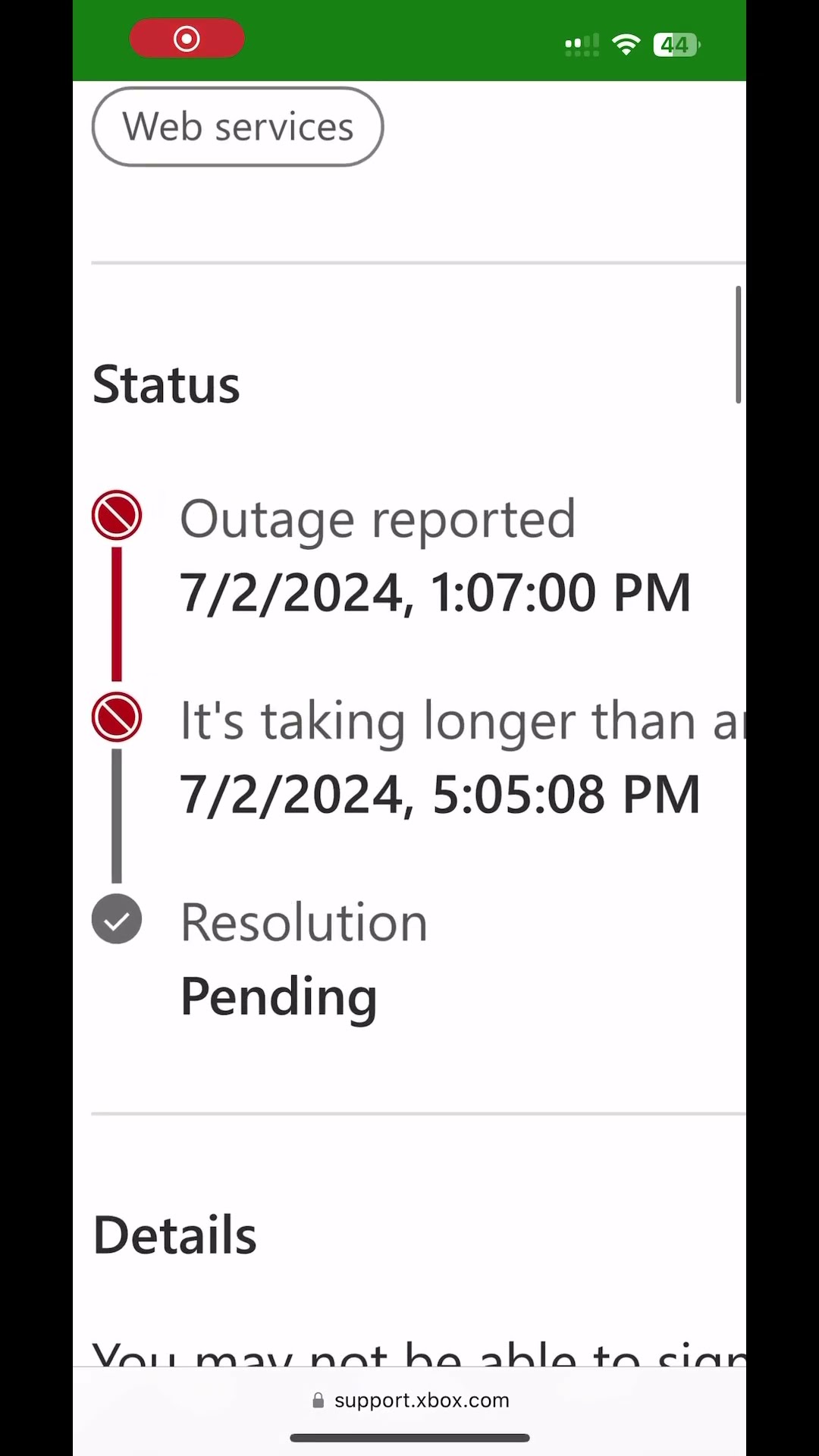Click the Resolution label
The width and height of the screenshot is (819, 1456).
click(304, 923)
